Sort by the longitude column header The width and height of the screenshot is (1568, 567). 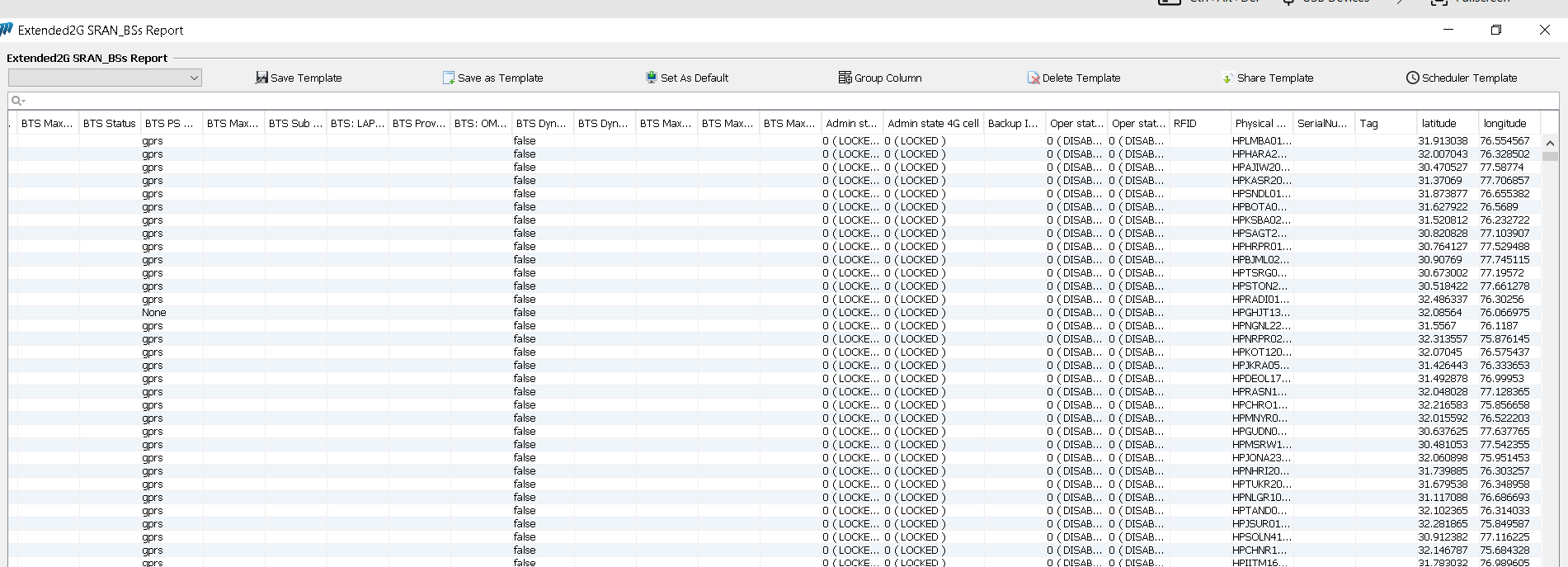[1504, 123]
